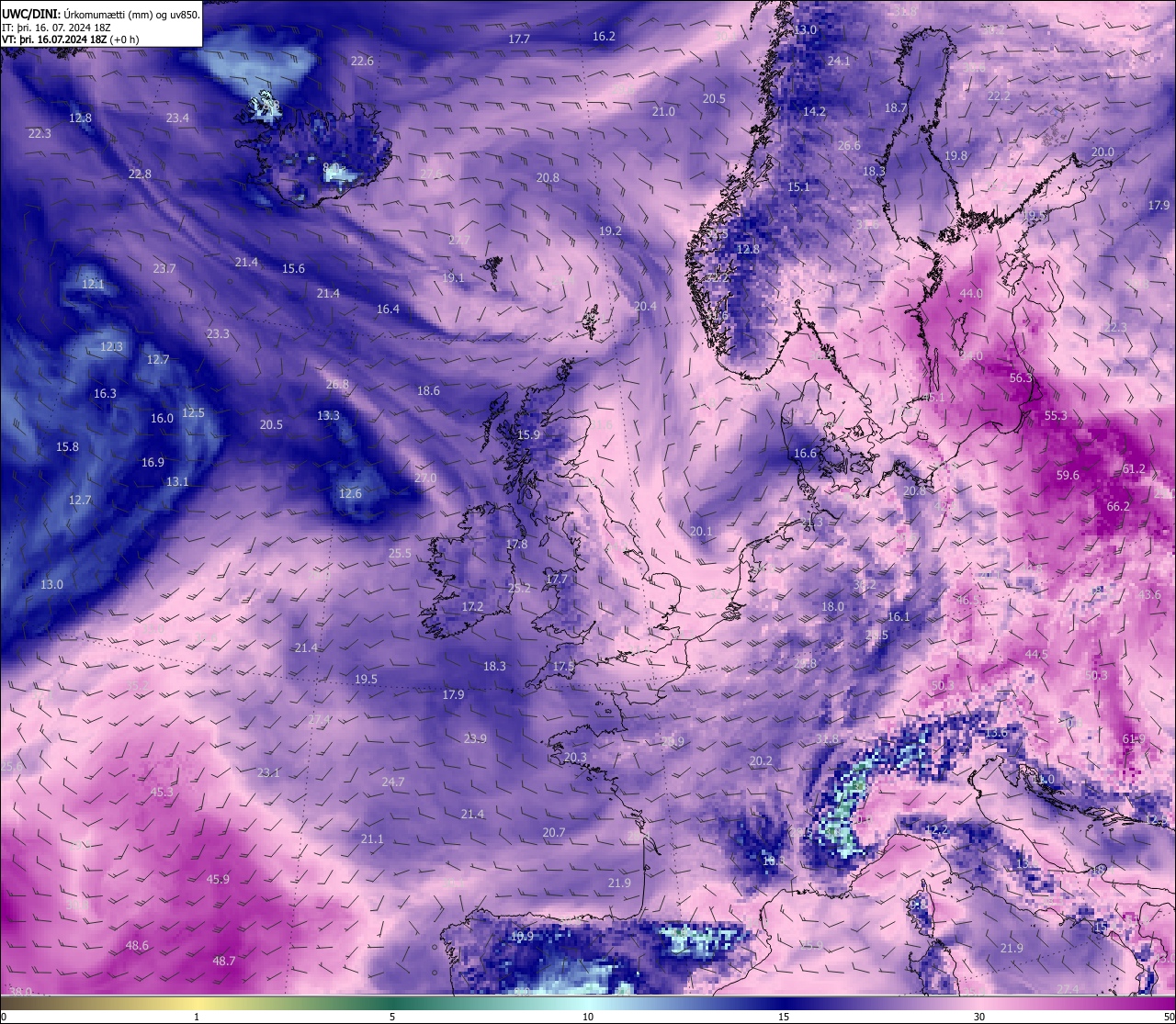The width and height of the screenshot is (1176, 1024).
Task: Click the 21.1 value on the map
Action: coord(372,838)
